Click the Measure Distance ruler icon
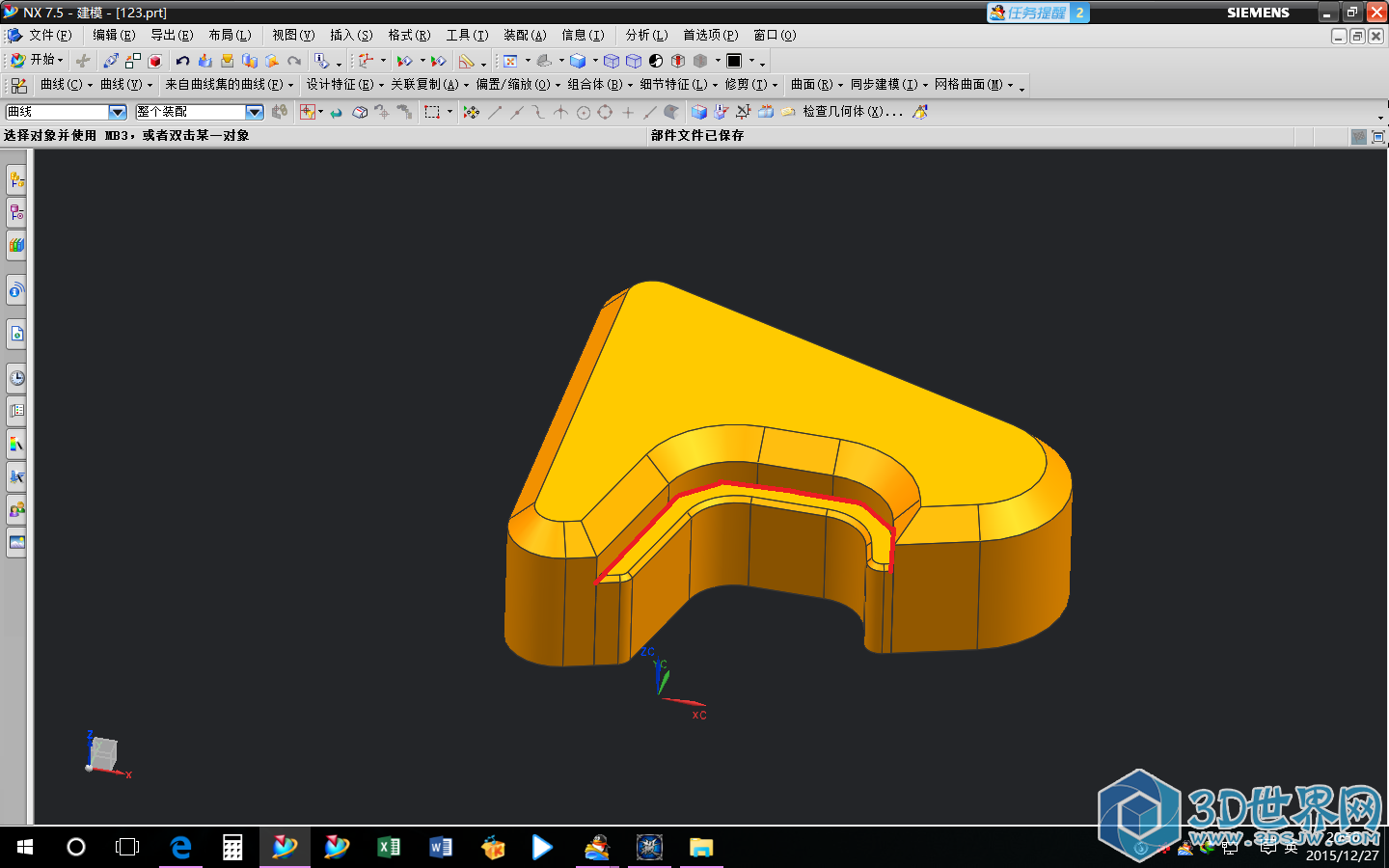1389x868 pixels. pos(466,61)
